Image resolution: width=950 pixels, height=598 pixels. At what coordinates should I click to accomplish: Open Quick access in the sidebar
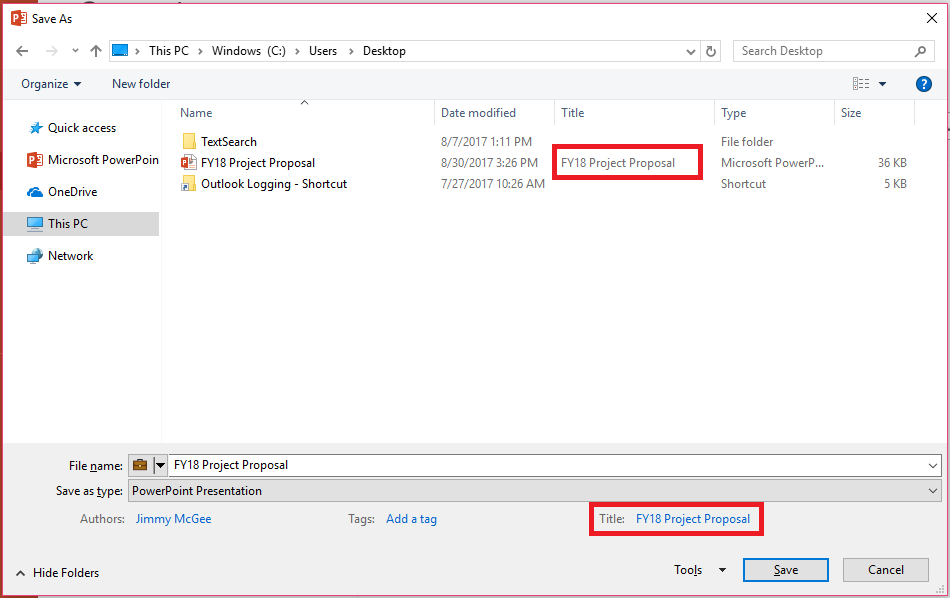coord(77,127)
